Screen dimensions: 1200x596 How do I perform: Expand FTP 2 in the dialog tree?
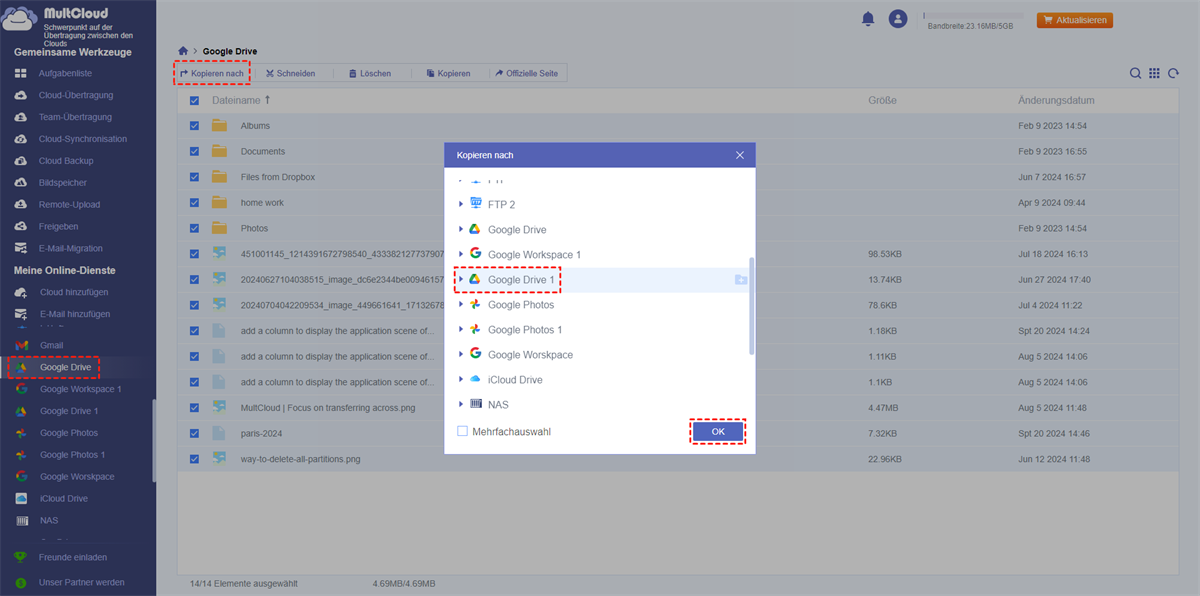[x=461, y=204]
